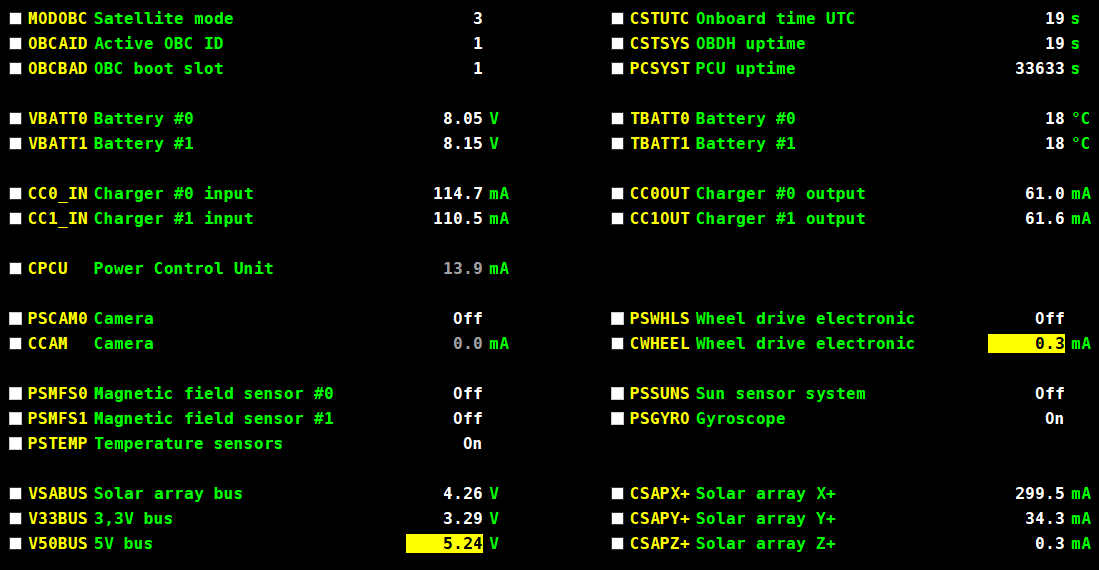This screenshot has width=1099, height=570.
Task: Select the PSSUNS Sun sensor system checkbox
Action: 617,393
